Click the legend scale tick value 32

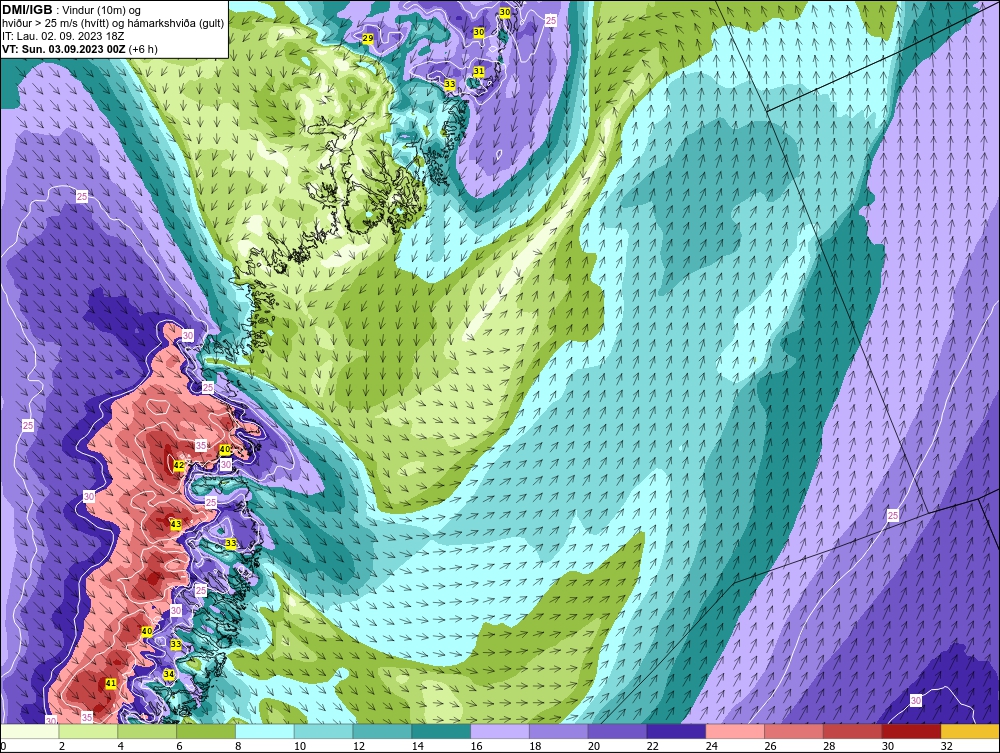tap(946, 746)
